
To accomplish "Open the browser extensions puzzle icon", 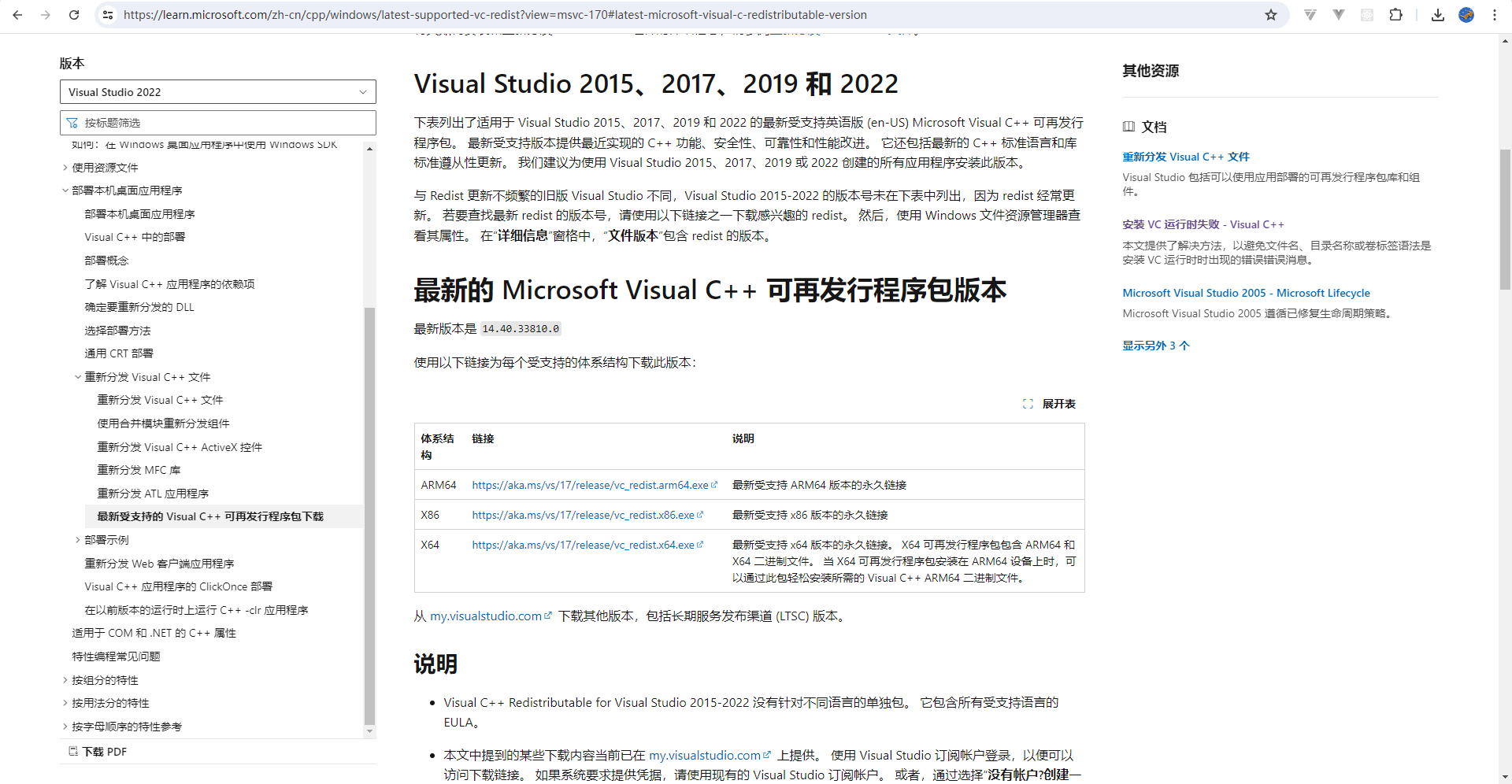I will click(x=1395, y=15).
